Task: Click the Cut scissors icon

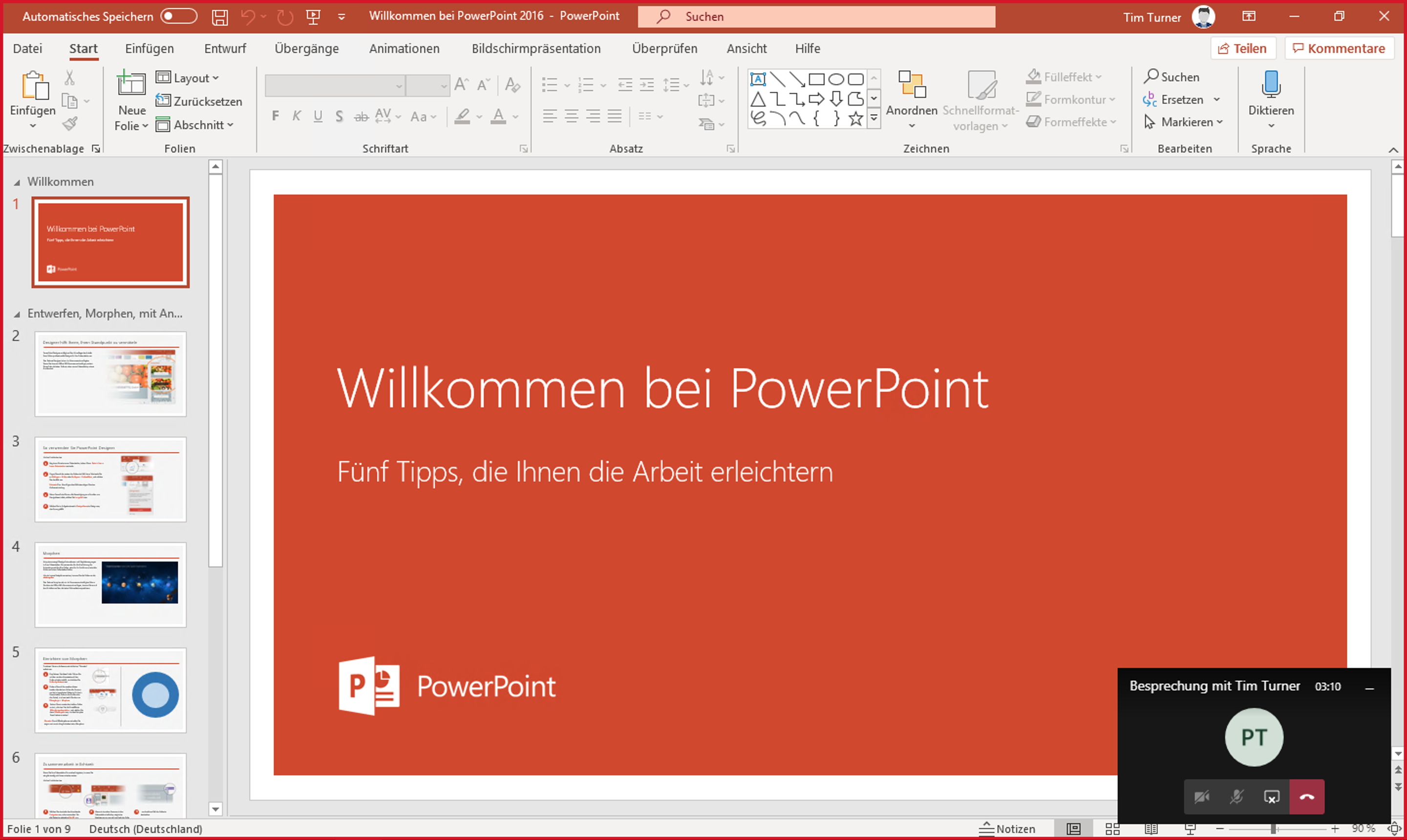Action: (x=70, y=78)
